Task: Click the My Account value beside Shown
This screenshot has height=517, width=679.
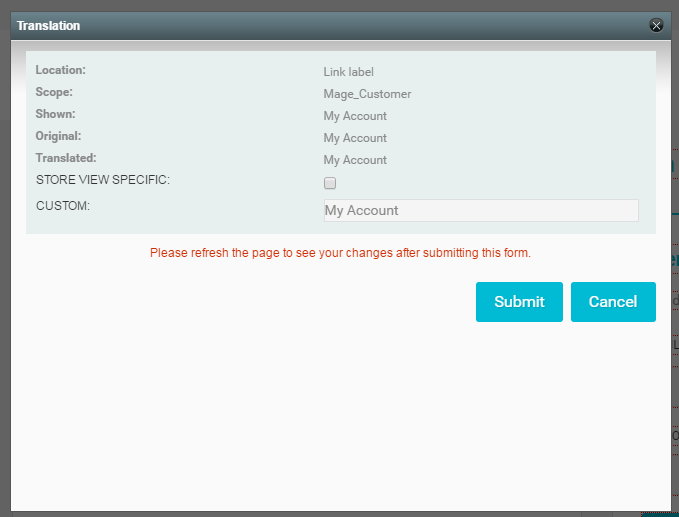Action: (355, 116)
